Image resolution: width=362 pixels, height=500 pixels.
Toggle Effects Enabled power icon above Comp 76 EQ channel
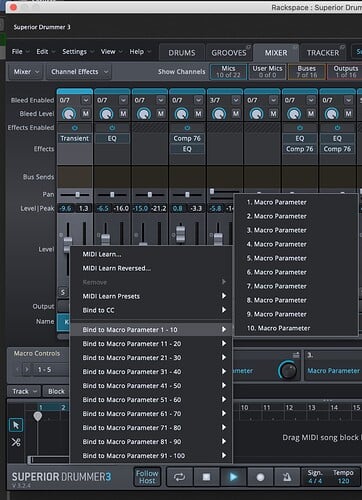[187, 128]
